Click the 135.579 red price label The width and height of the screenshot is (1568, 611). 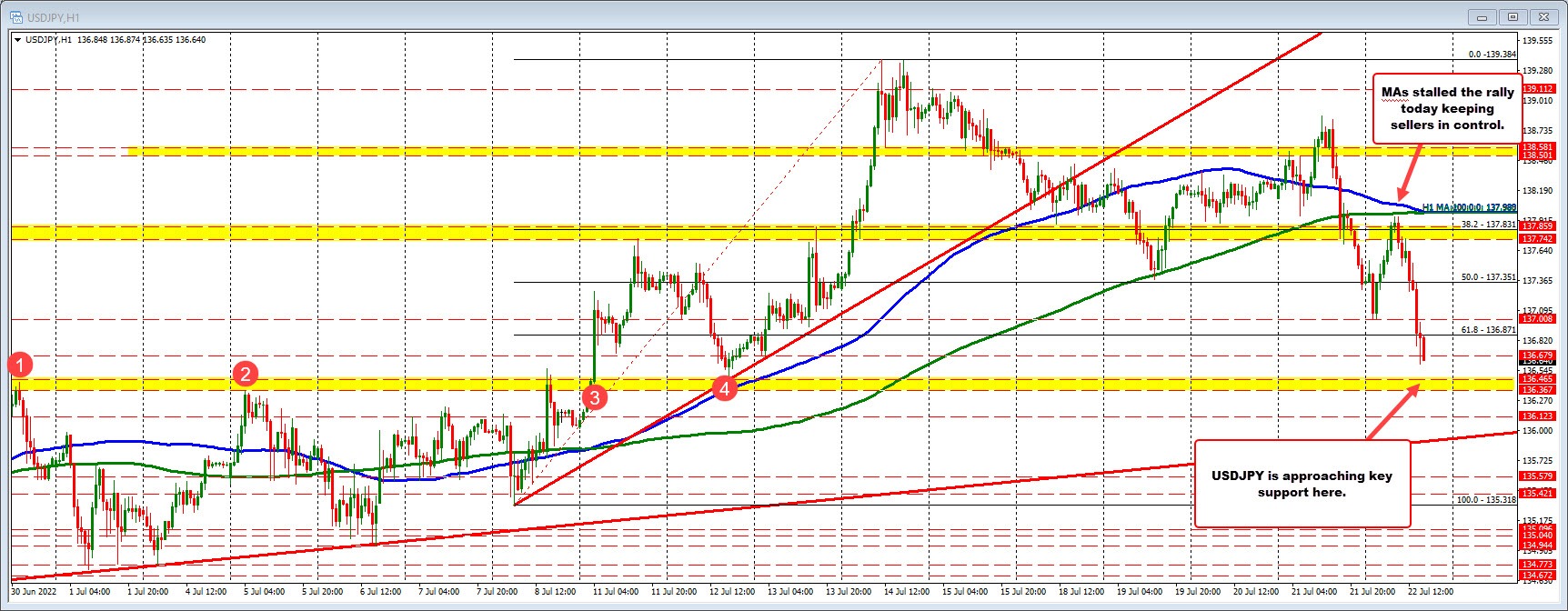coord(1539,476)
